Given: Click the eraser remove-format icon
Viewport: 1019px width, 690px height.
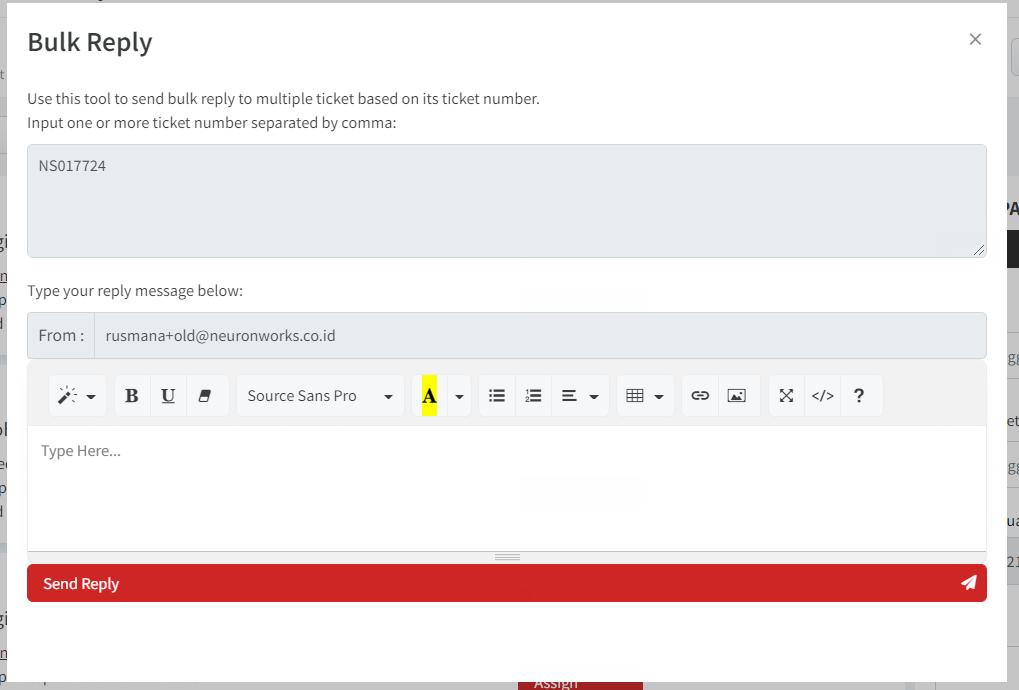Looking at the screenshot, I should point(205,396).
